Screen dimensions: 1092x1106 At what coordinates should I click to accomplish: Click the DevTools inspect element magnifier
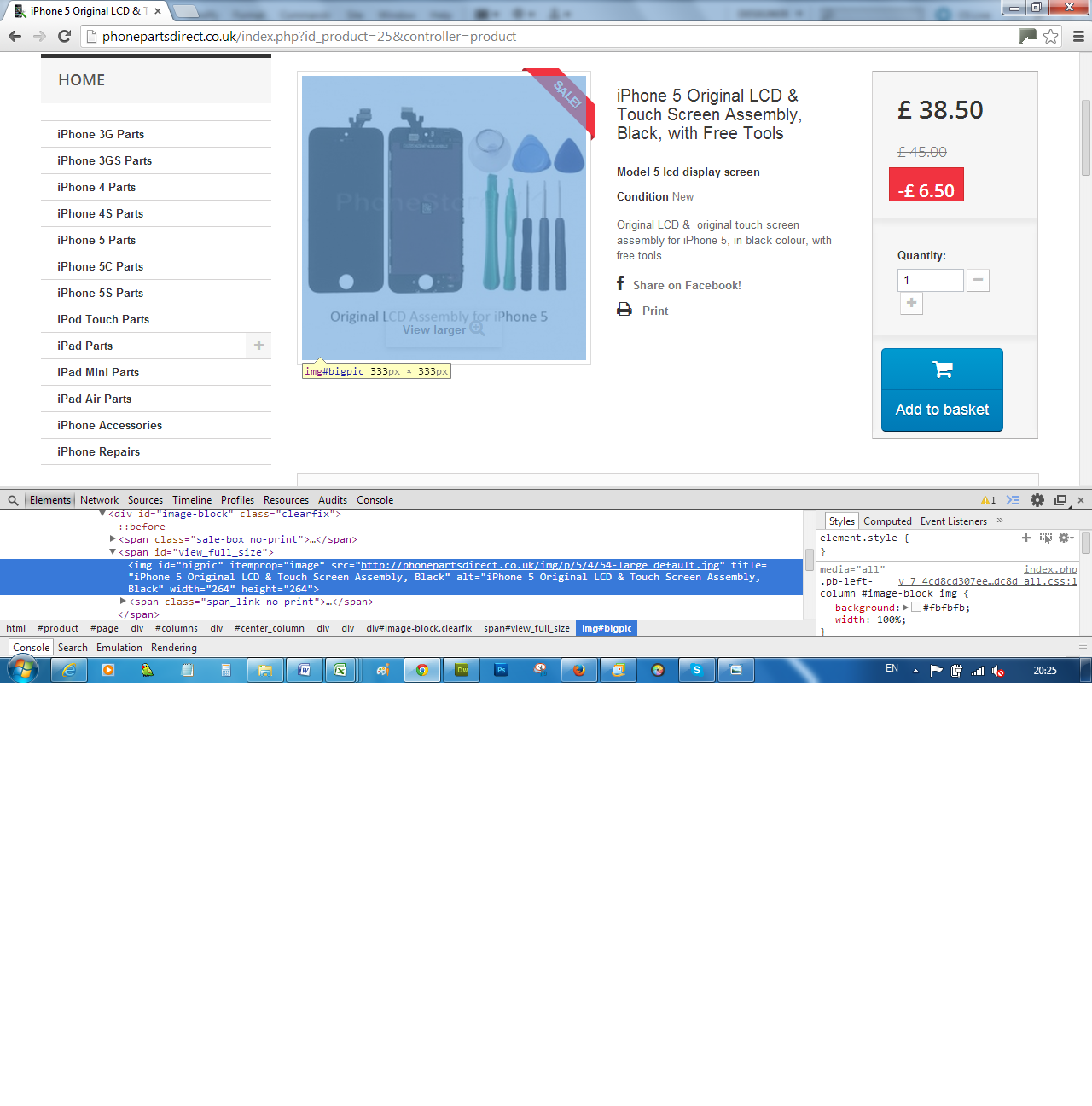point(13,500)
